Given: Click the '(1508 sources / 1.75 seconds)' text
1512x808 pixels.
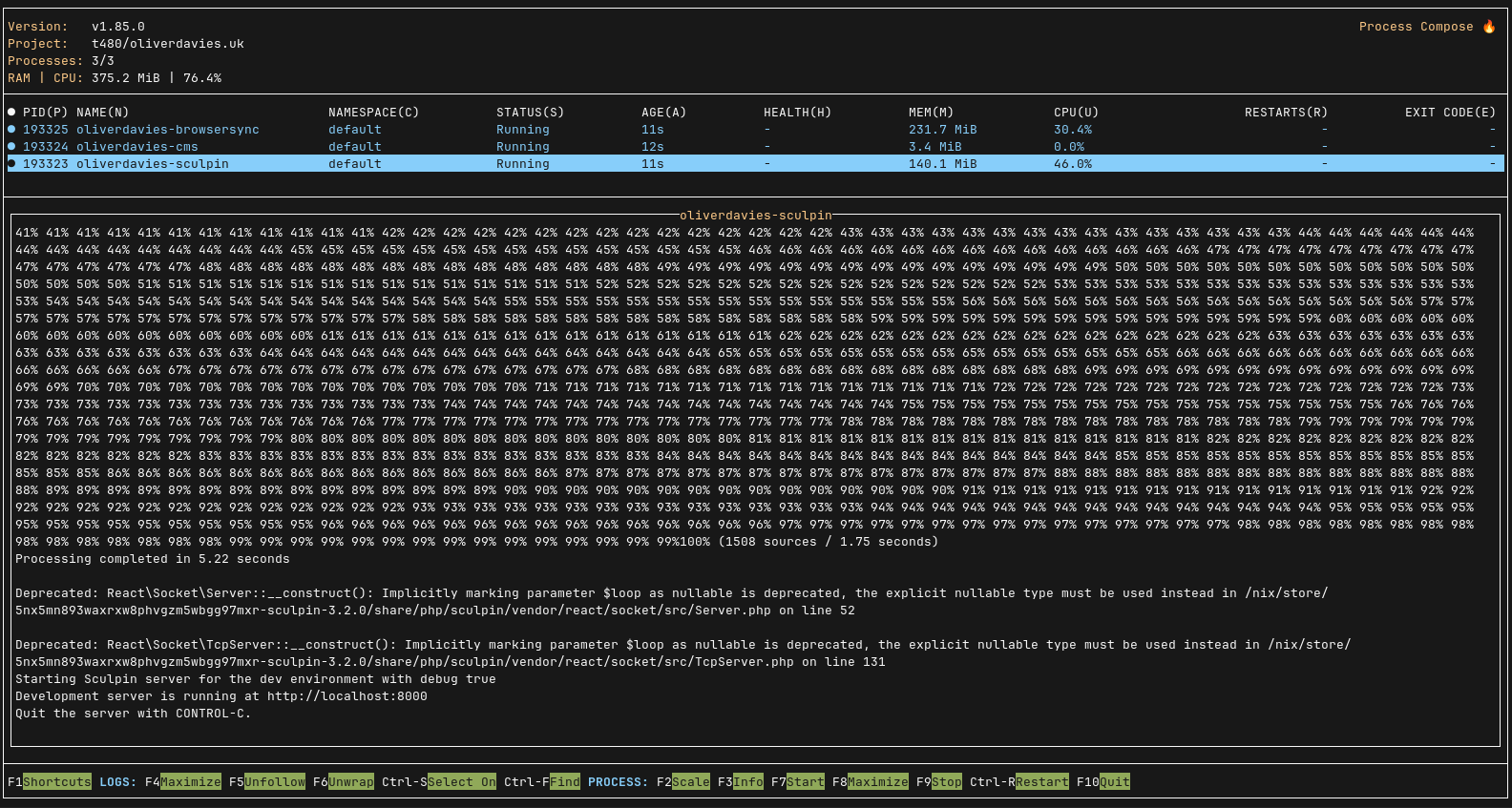Looking at the screenshot, I should point(829,542).
